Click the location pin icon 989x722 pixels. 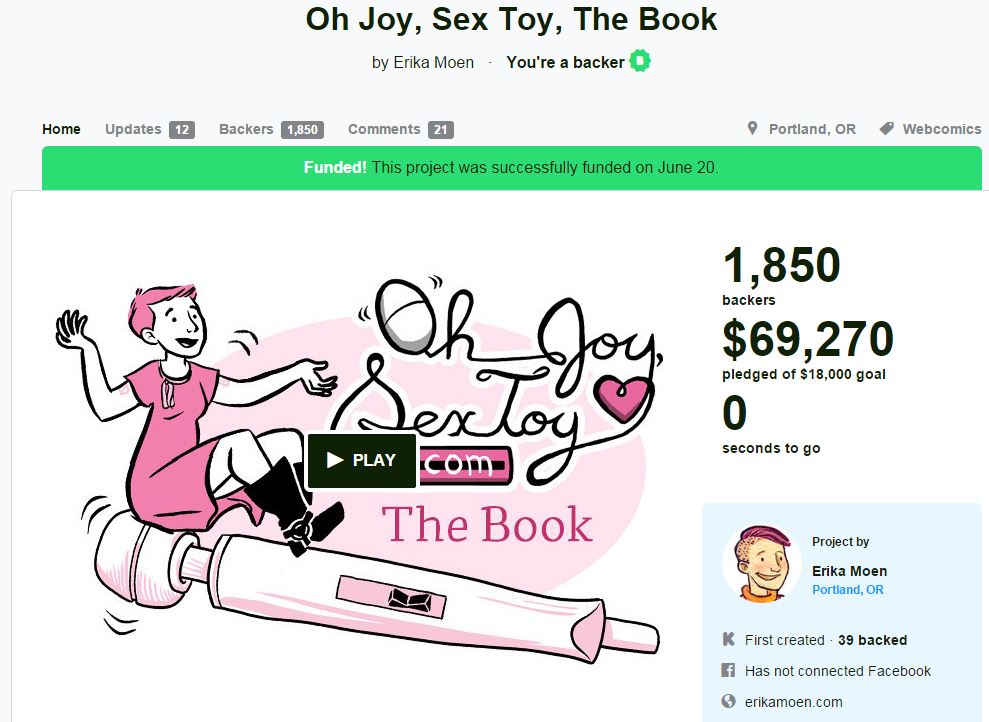pos(752,129)
